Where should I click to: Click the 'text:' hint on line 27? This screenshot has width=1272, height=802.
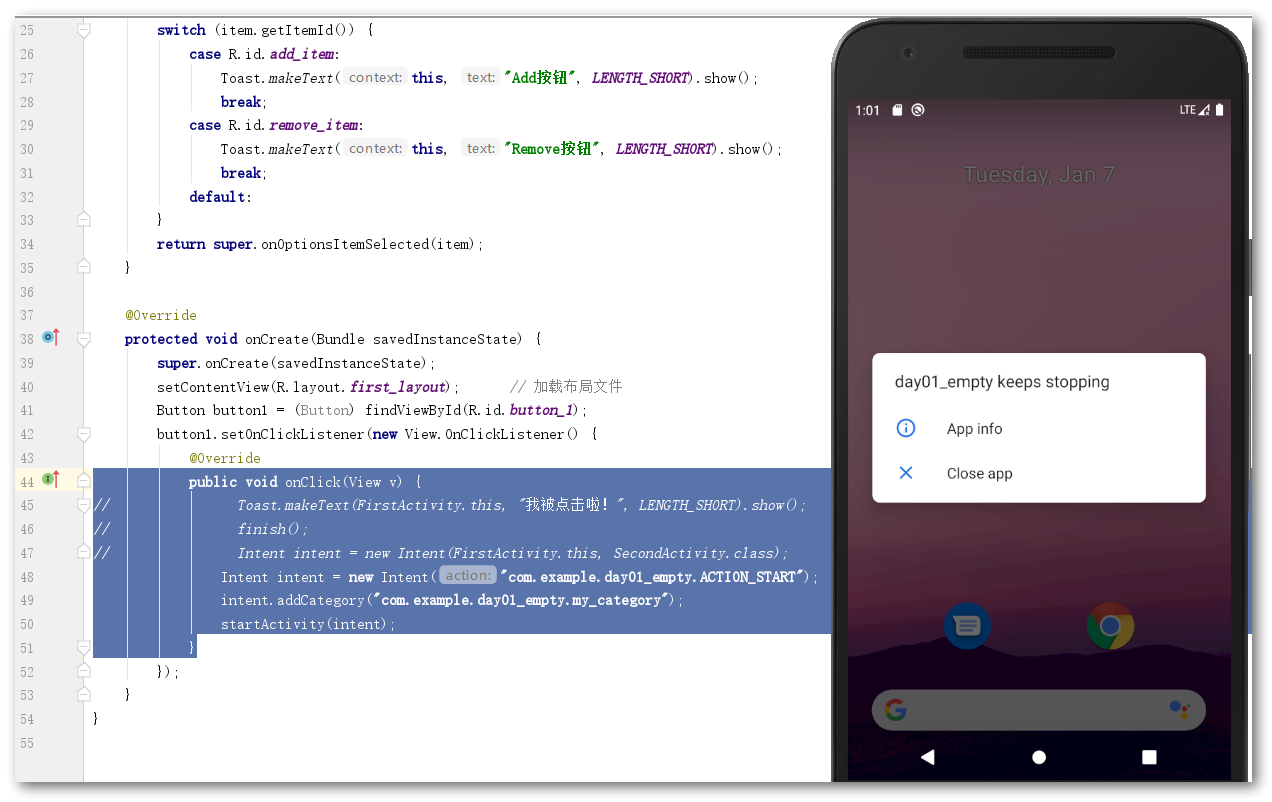tap(481, 77)
